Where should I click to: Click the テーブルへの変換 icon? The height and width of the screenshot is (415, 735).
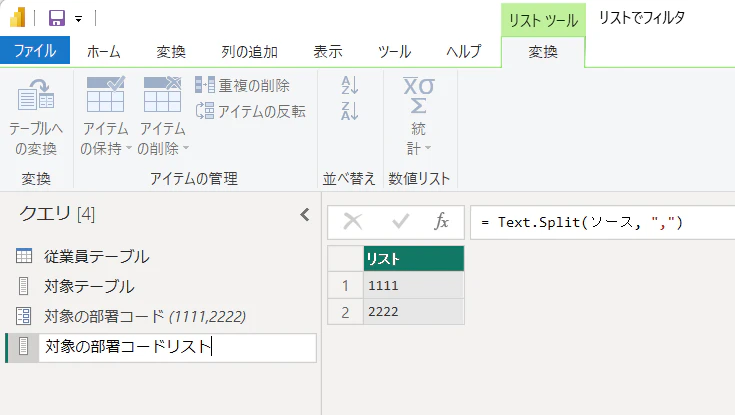click(x=36, y=95)
